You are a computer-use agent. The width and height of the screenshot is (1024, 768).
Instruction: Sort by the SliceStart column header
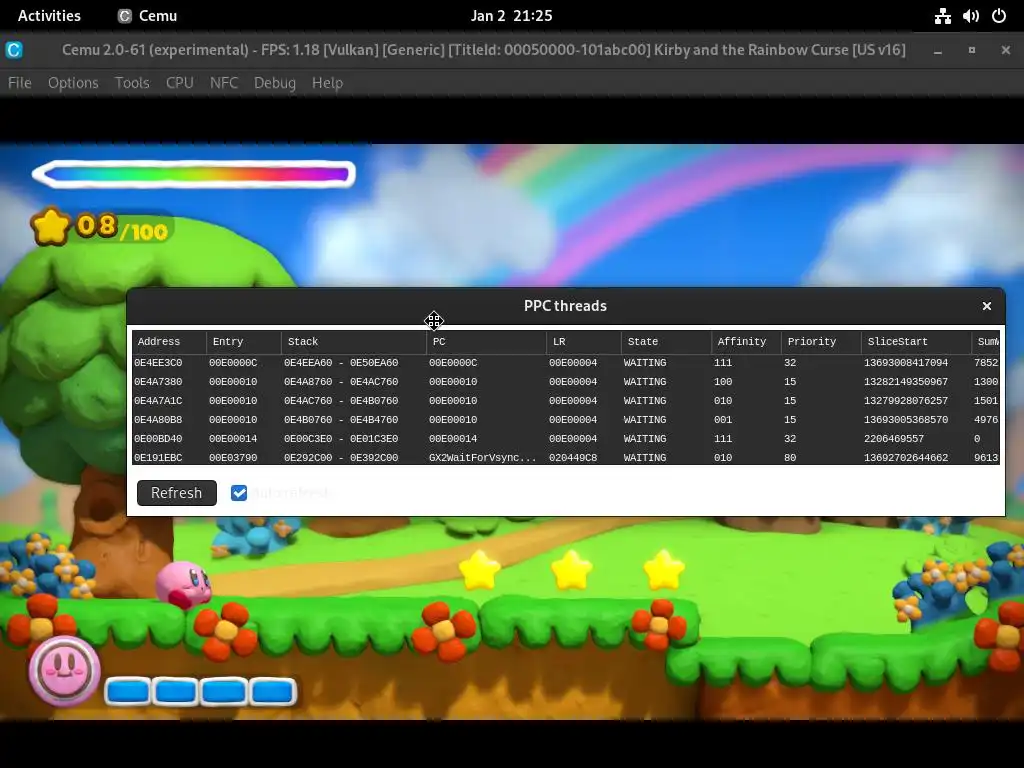[916, 342]
